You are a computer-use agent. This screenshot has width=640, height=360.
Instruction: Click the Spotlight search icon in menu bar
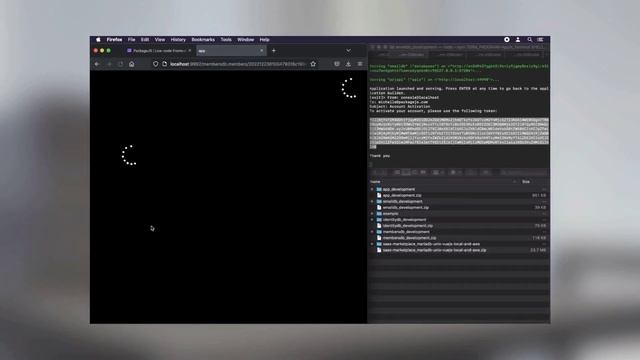[529, 40]
